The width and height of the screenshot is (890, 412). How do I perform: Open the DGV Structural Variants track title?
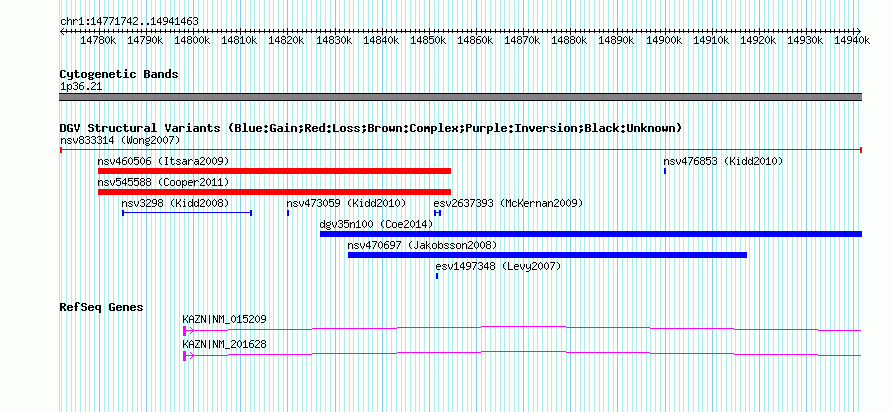[370, 128]
